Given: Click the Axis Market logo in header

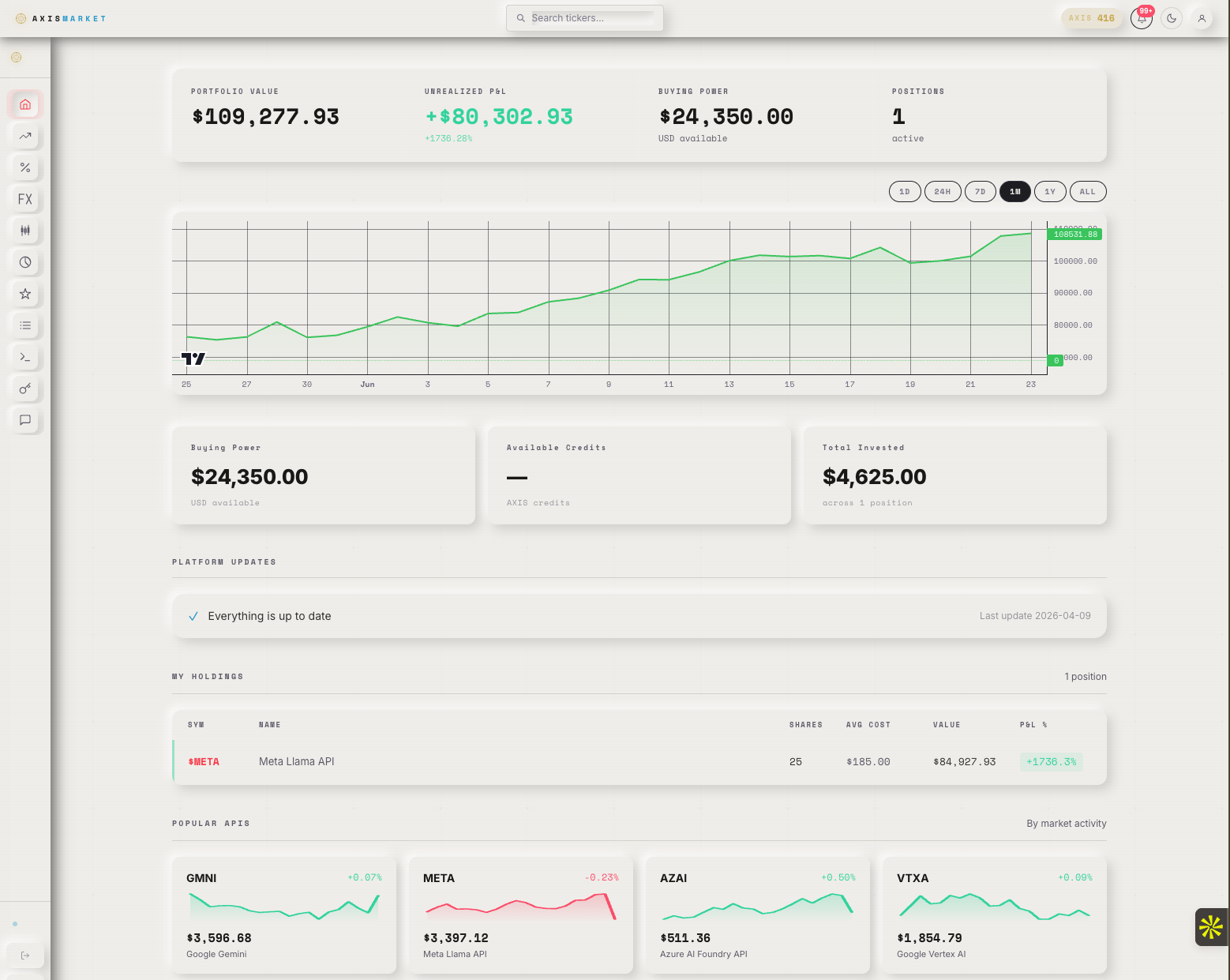Looking at the screenshot, I should (61, 18).
